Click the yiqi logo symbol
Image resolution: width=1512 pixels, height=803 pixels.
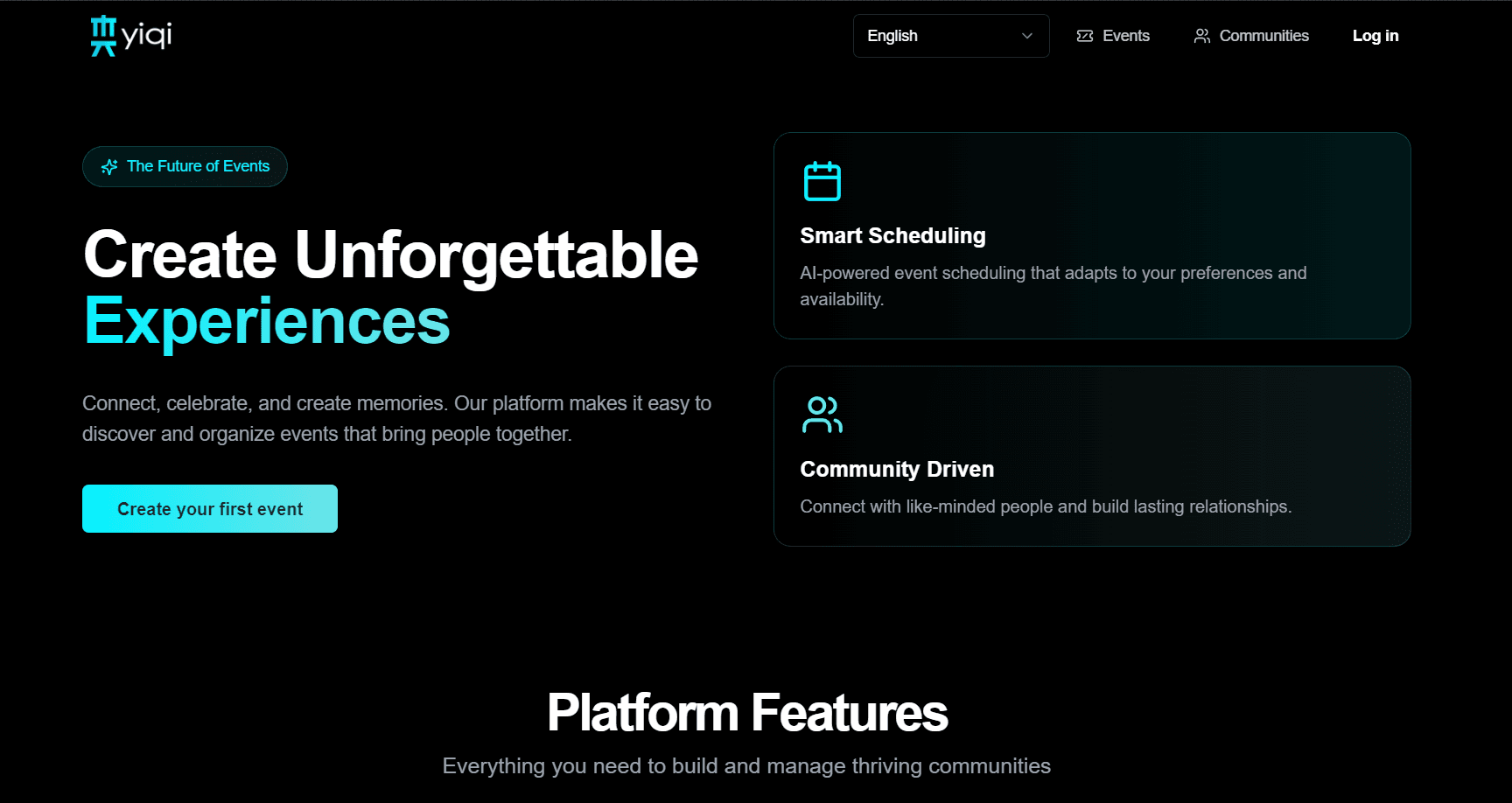pos(103,36)
